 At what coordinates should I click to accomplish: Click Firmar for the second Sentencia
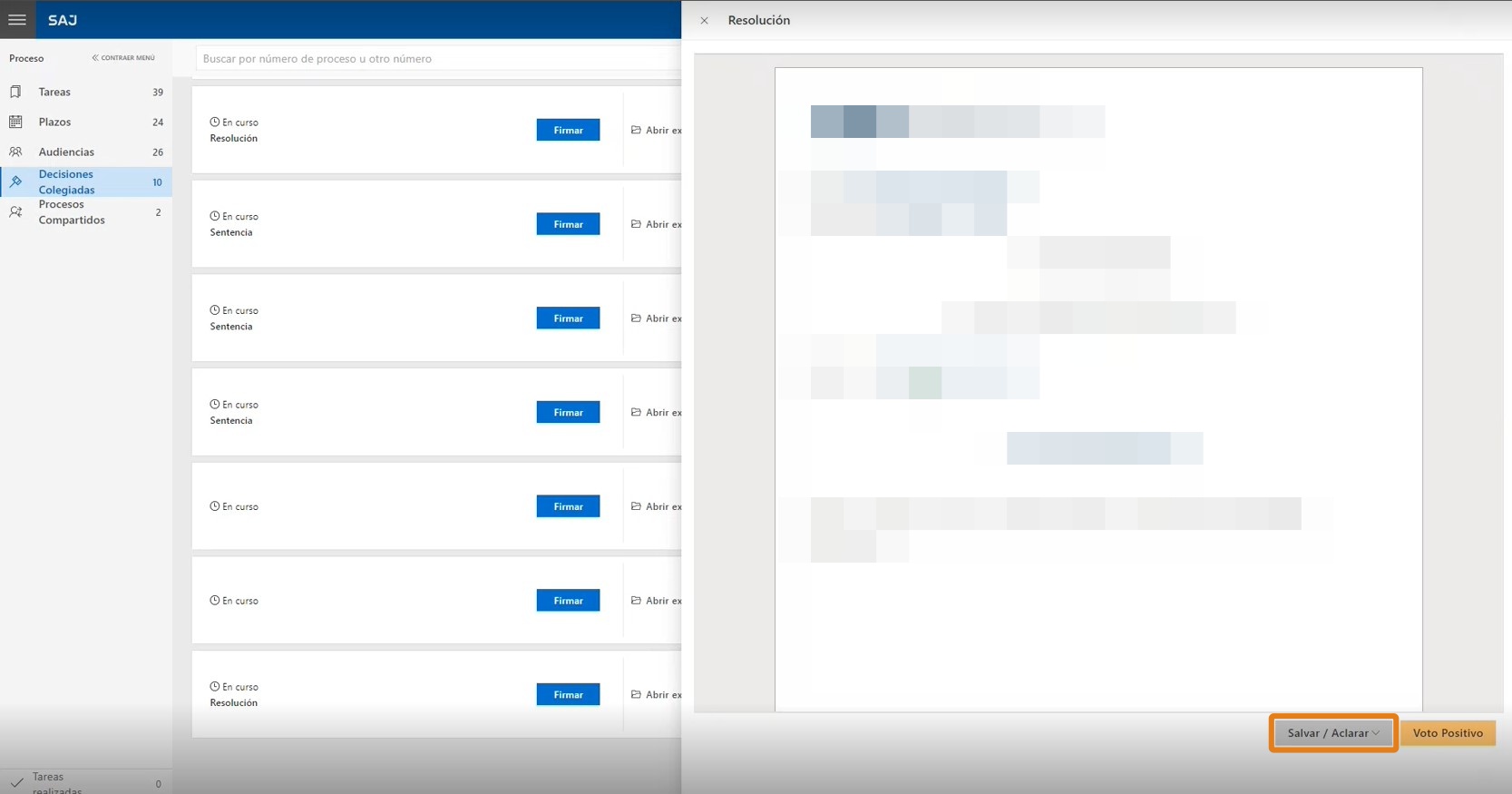[x=568, y=319]
